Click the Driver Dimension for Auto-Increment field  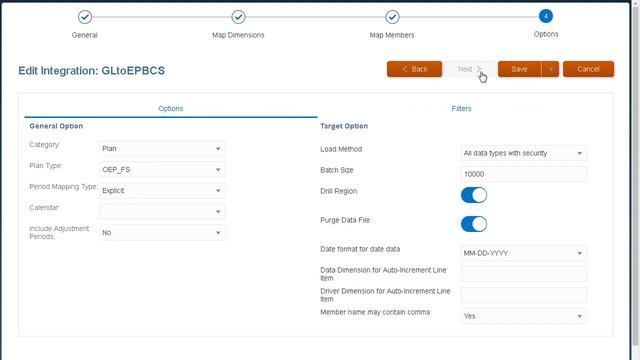coord(524,295)
